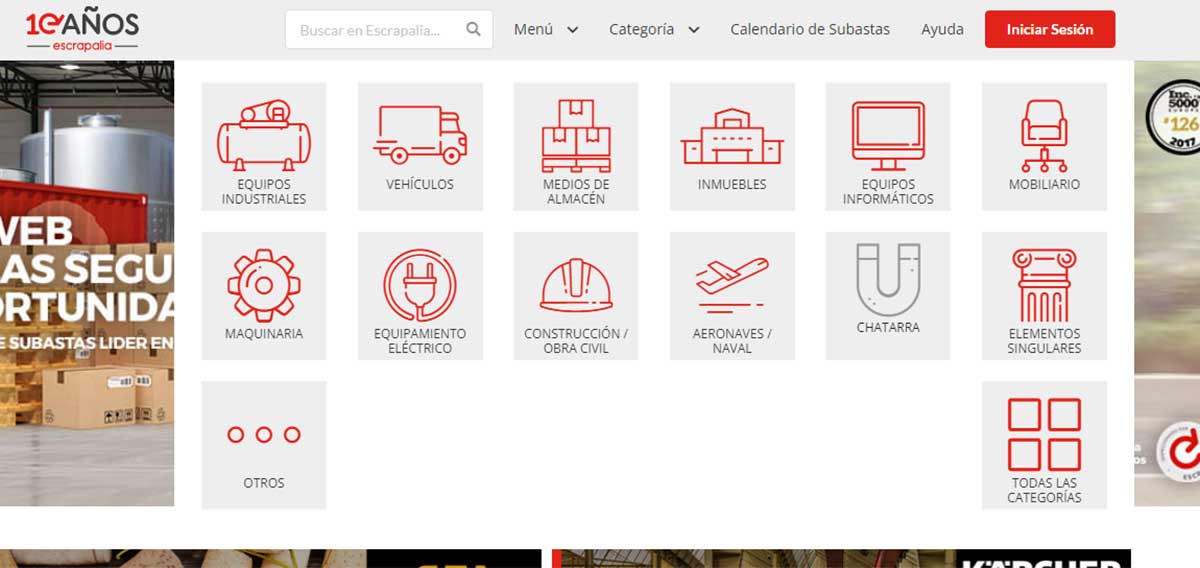
Task: Expand the Menú dropdown
Action: point(546,30)
